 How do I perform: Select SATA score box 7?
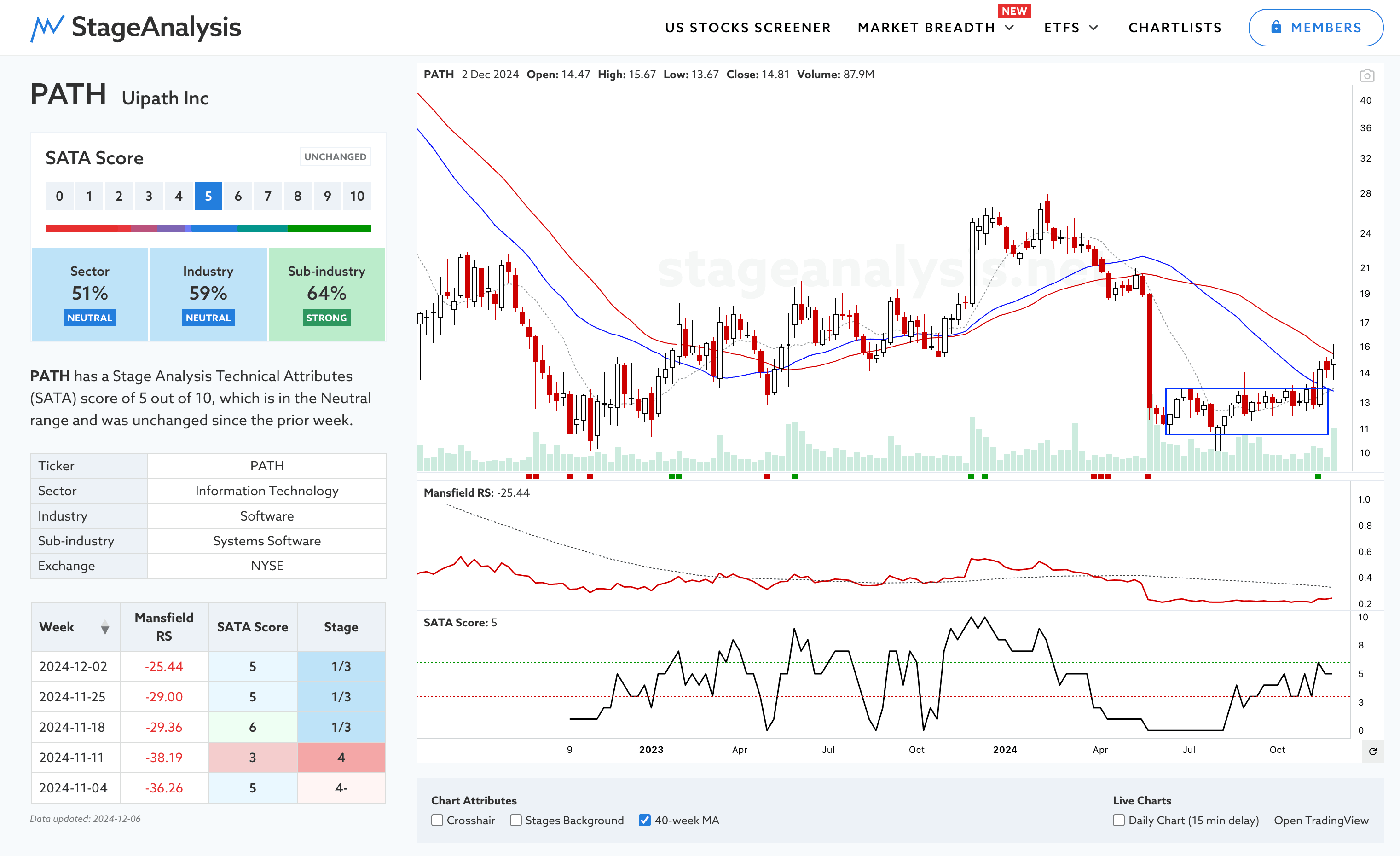[267, 196]
